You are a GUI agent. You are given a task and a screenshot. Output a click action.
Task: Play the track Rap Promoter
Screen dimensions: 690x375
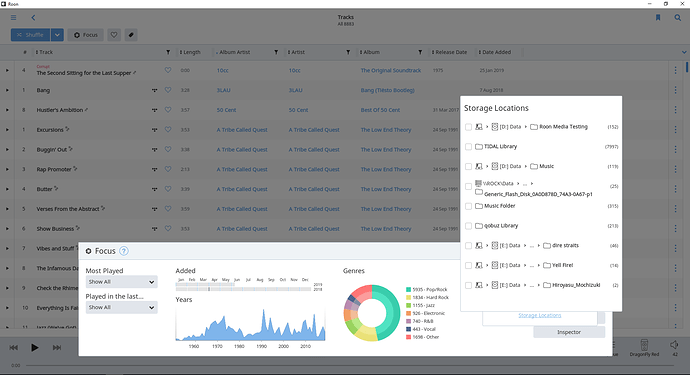pyautogui.click(x=7, y=169)
